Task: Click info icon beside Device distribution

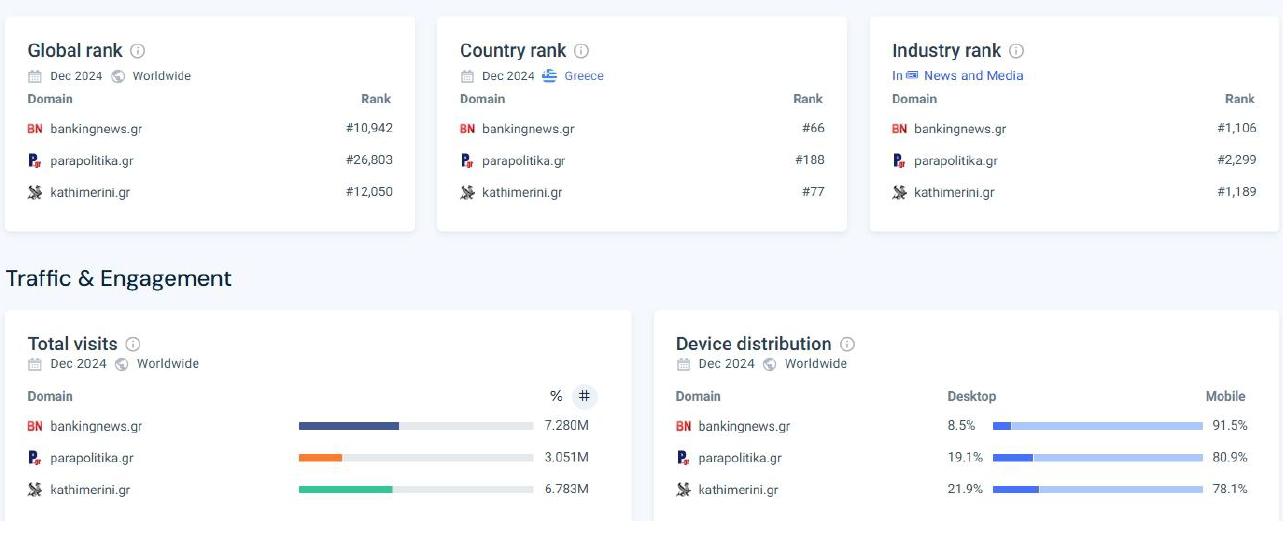Action: tap(847, 344)
